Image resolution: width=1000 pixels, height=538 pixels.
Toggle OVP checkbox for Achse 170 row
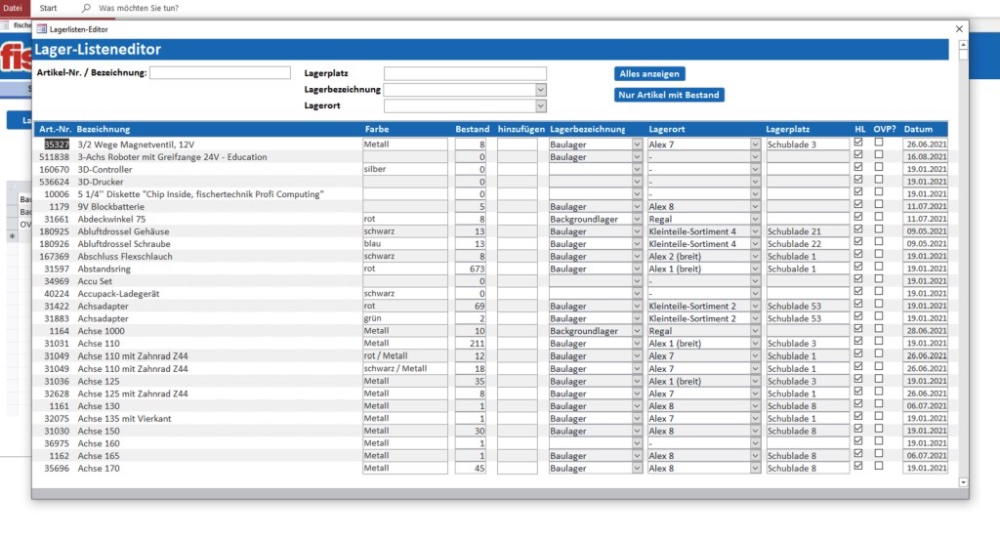pos(879,466)
